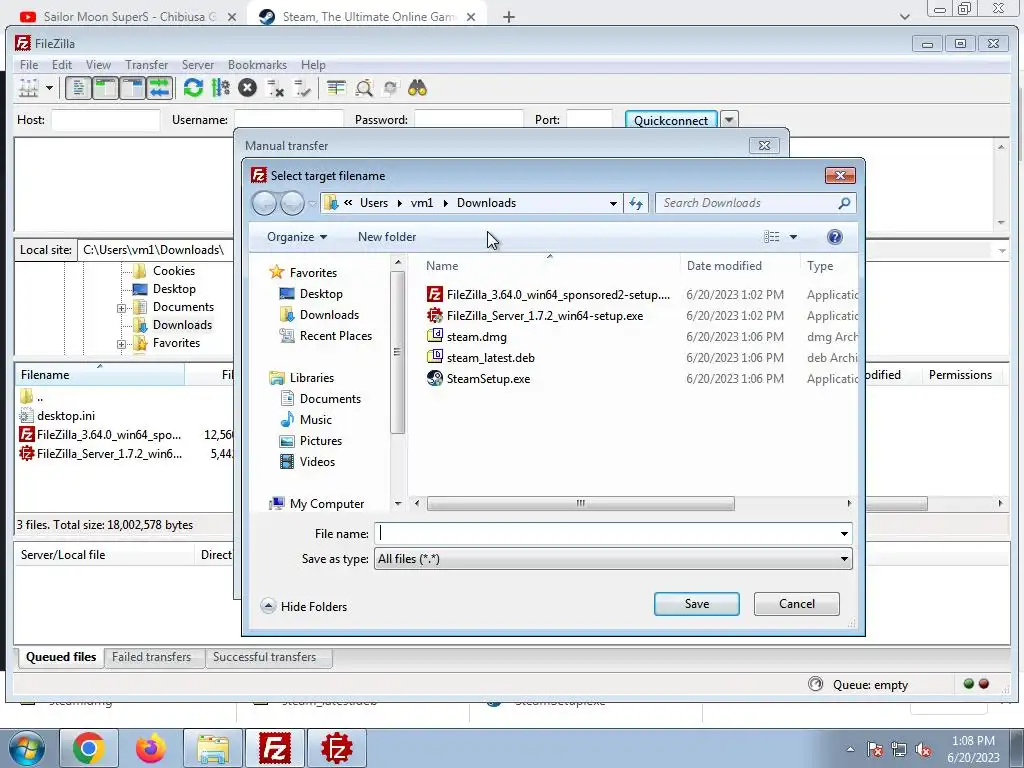Toggle processing of the transfer queue icon
Screen dimensions: 1024x768
pos(221,88)
